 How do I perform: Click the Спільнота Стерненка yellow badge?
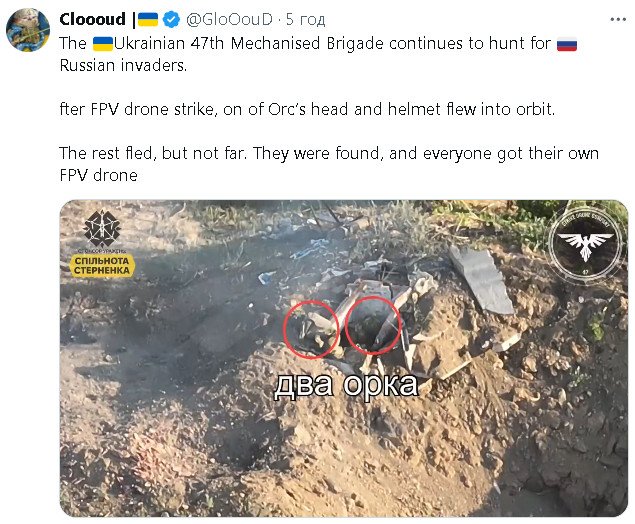coord(102,266)
